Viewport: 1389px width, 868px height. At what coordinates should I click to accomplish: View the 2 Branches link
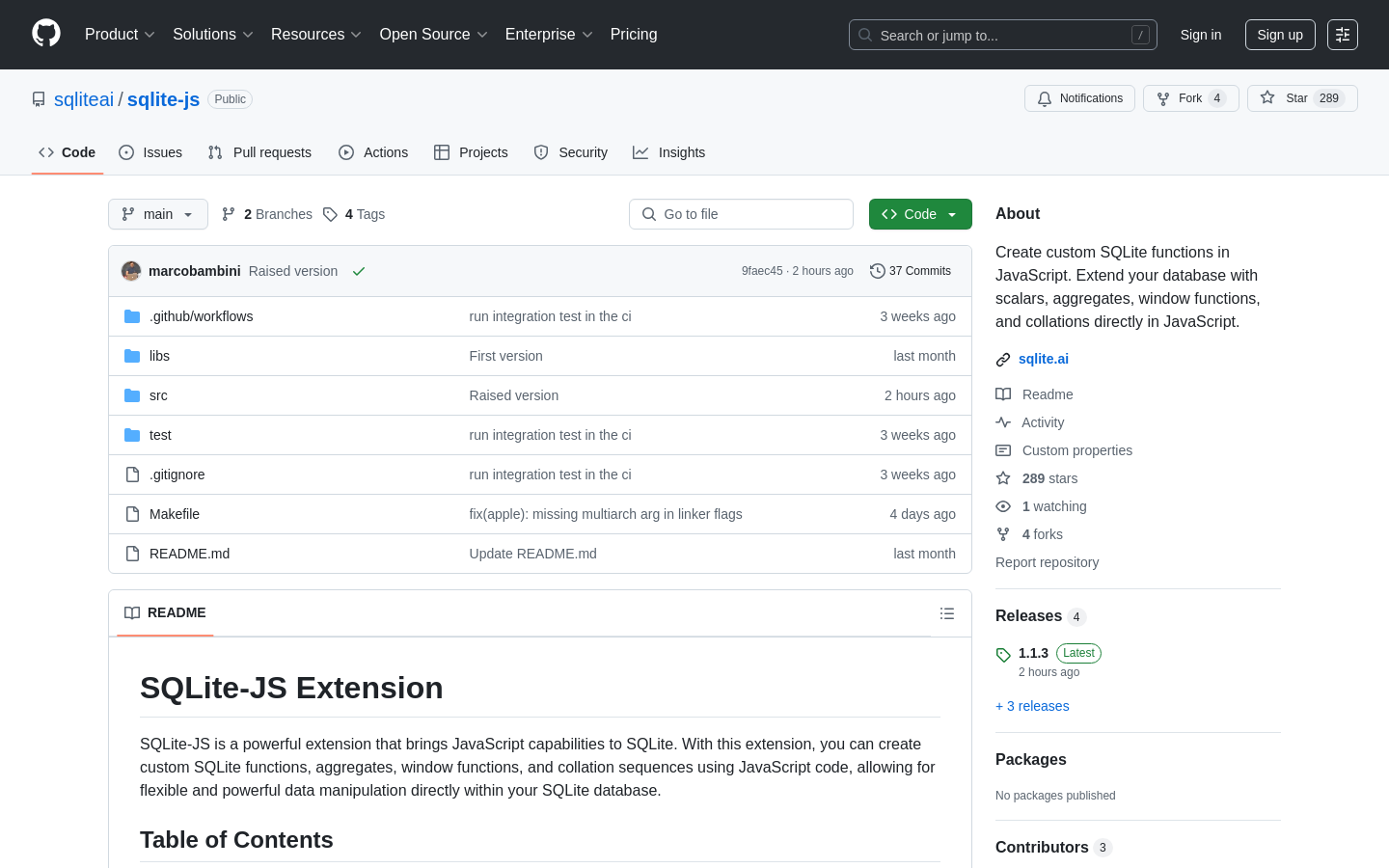[x=267, y=214]
